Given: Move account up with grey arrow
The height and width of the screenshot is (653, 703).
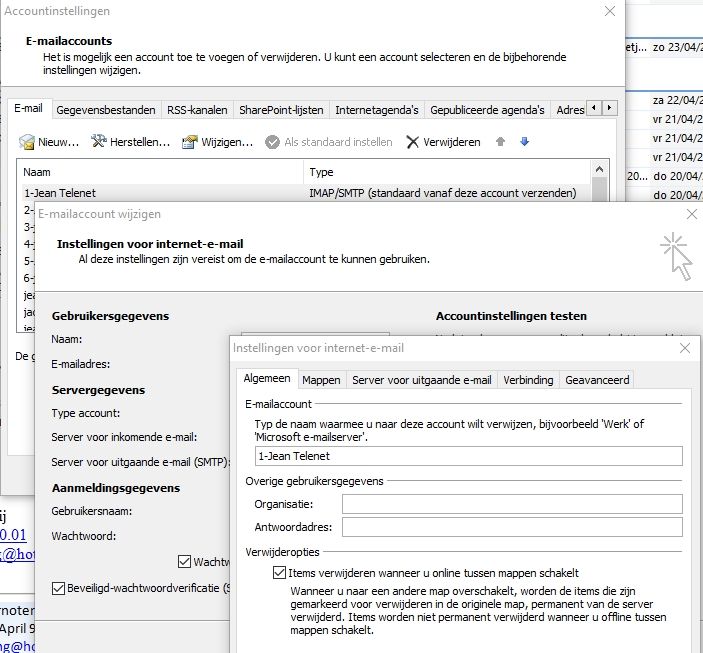Looking at the screenshot, I should tap(500, 142).
